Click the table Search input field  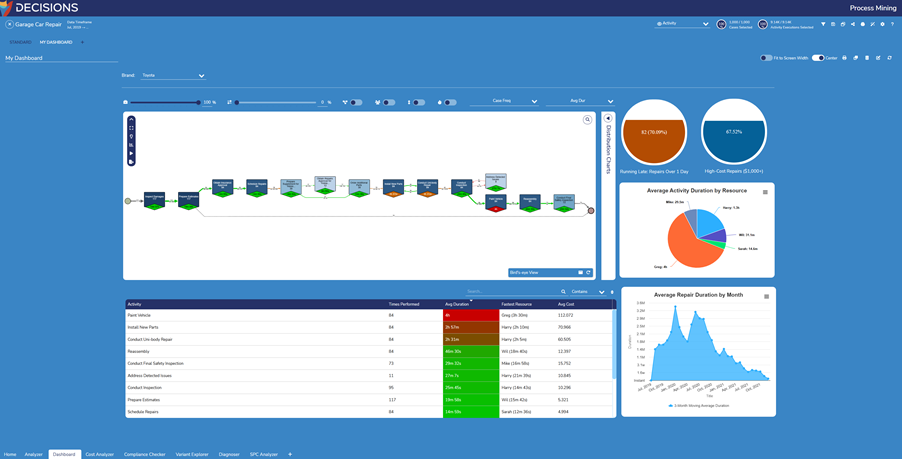(x=510, y=292)
